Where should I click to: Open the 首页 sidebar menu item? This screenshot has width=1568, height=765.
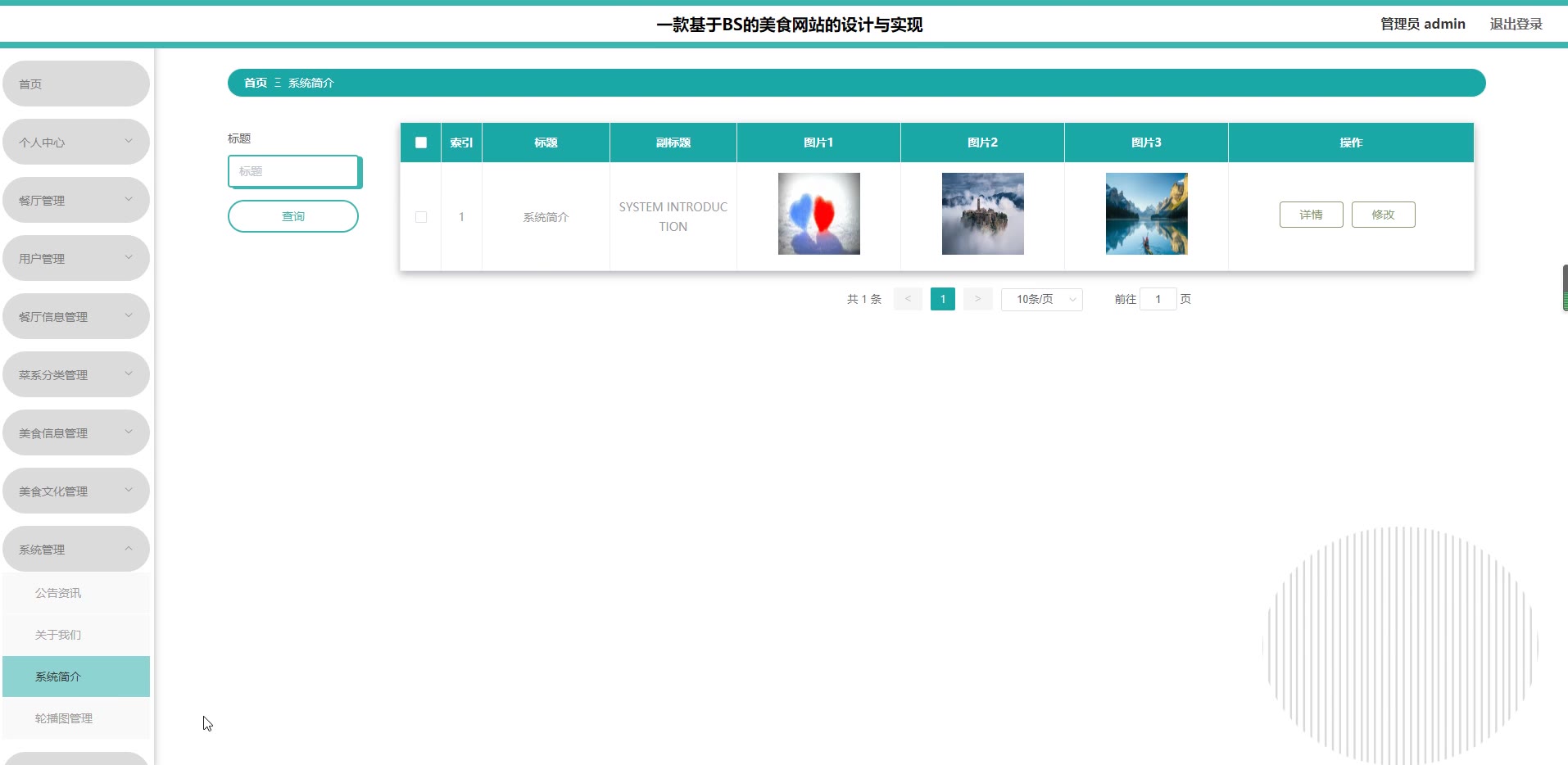[75, 84]
